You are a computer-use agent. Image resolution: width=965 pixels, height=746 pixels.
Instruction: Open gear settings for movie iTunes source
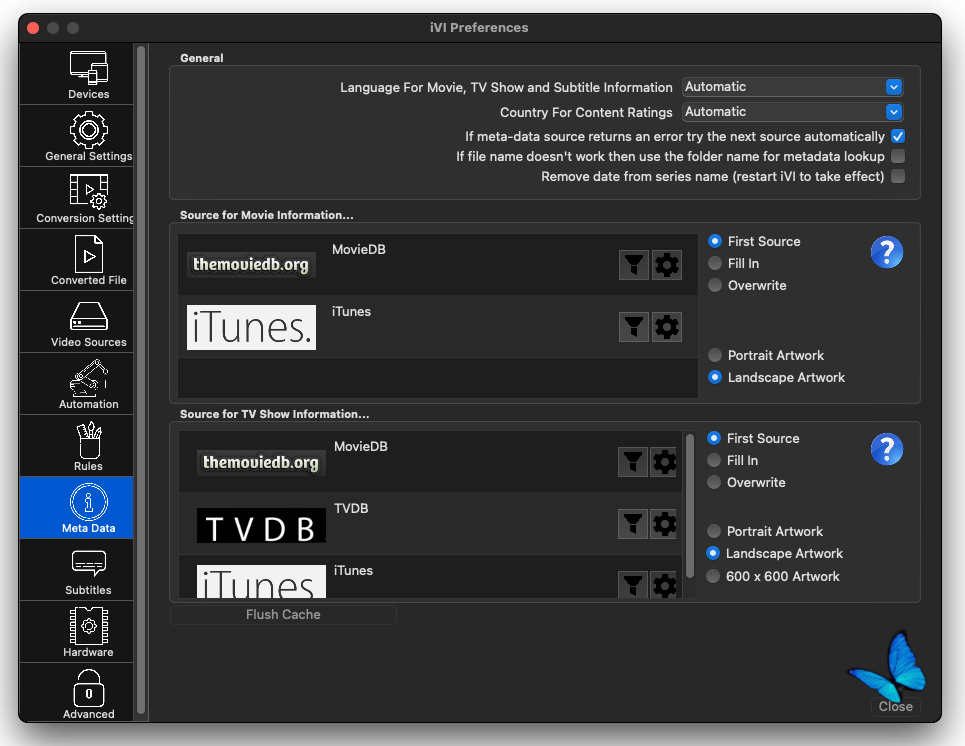(667, 327)
